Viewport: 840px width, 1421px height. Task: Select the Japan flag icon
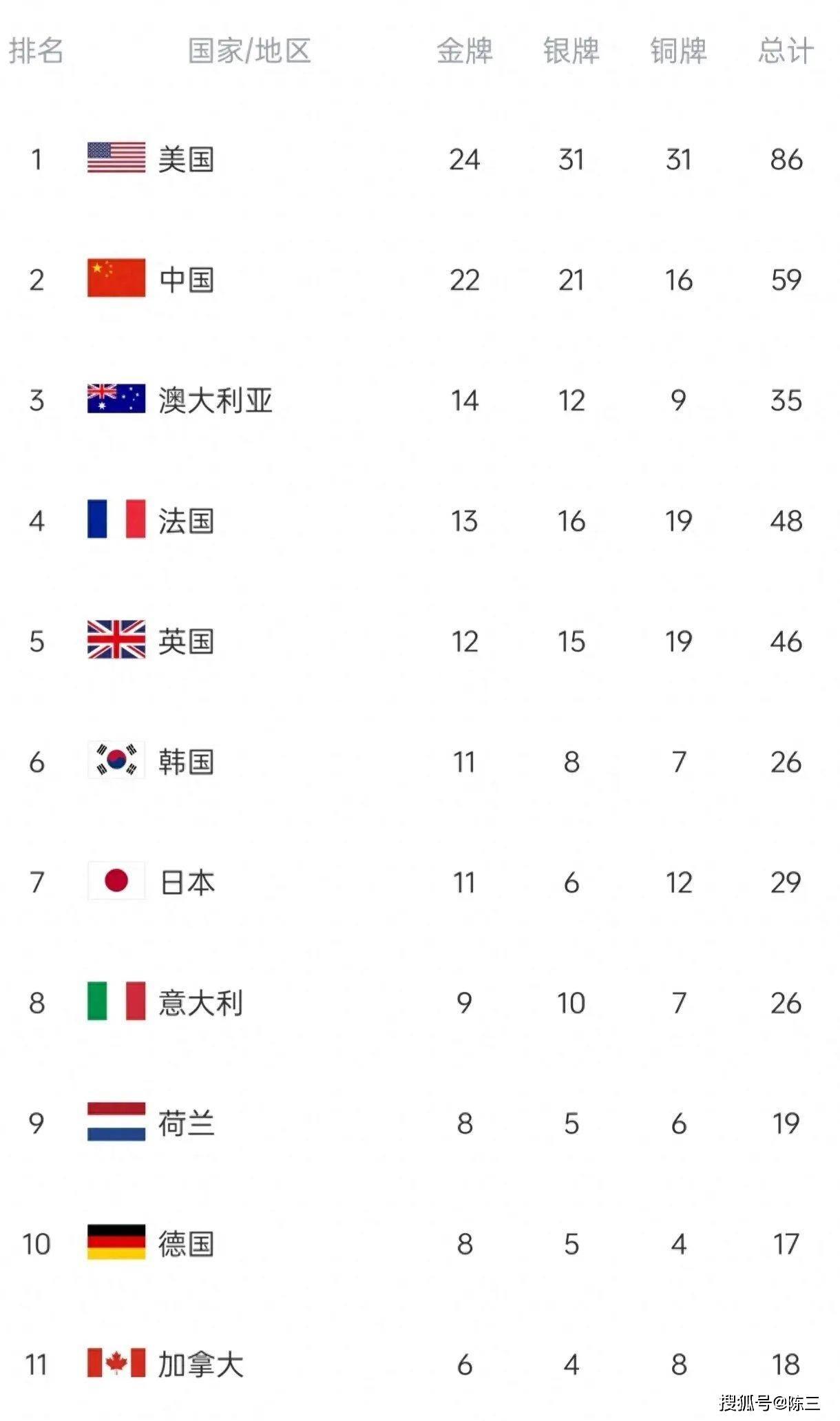click(116, 880)
